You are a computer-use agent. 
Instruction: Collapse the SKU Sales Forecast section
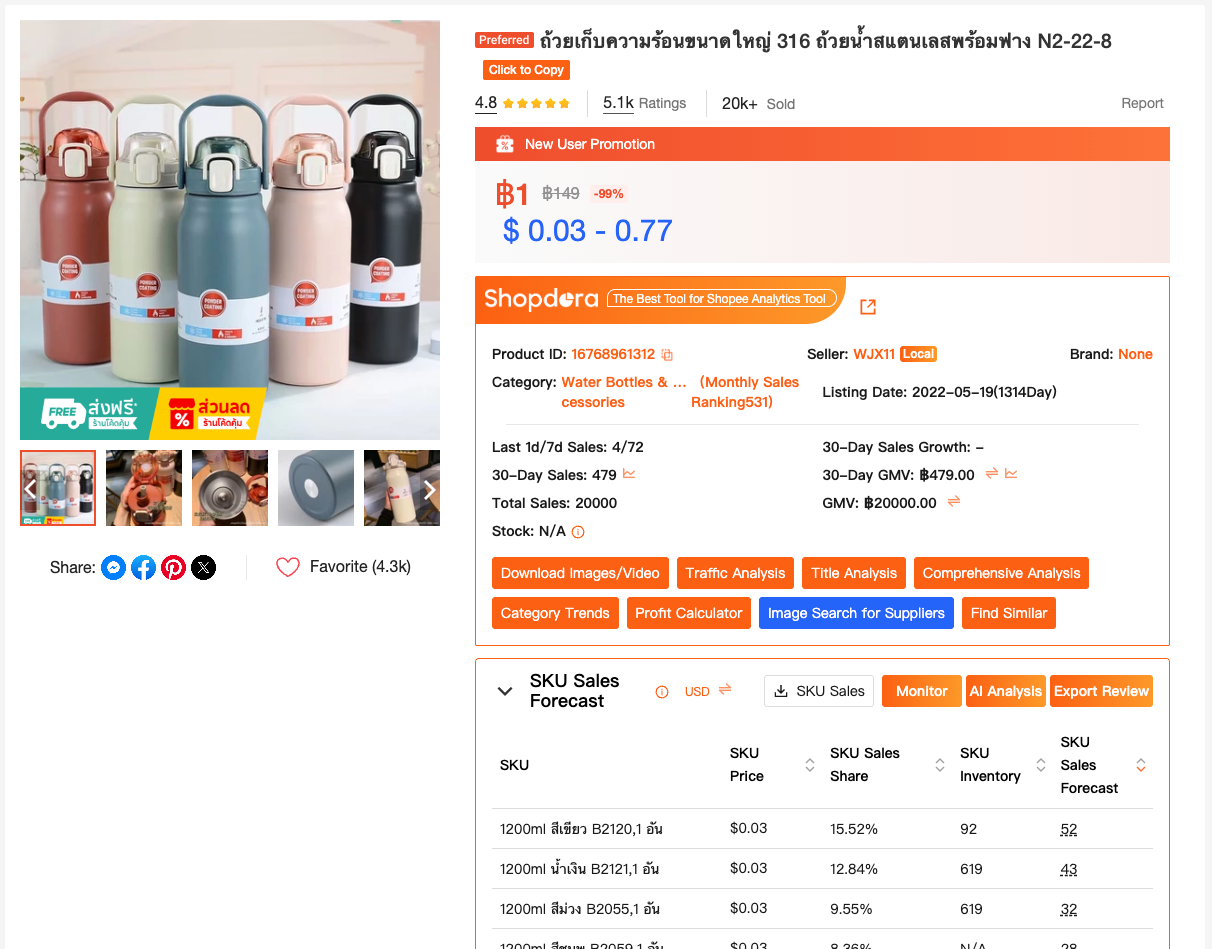pos(505,691)
